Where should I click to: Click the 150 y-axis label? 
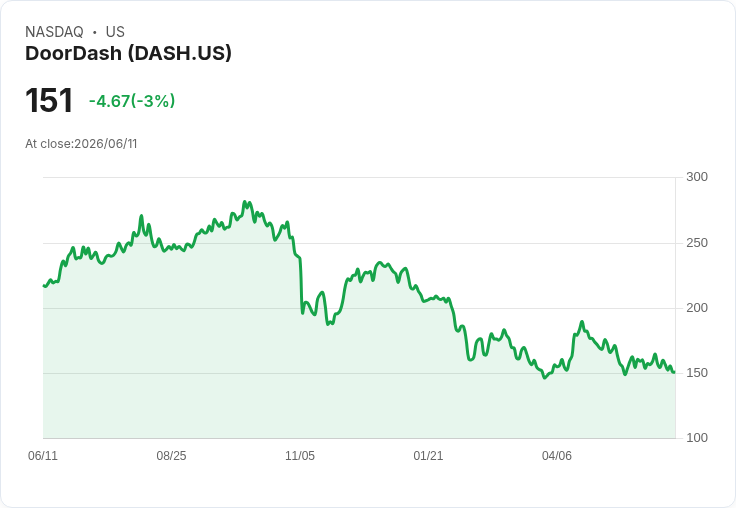click(x=697, y=373)
